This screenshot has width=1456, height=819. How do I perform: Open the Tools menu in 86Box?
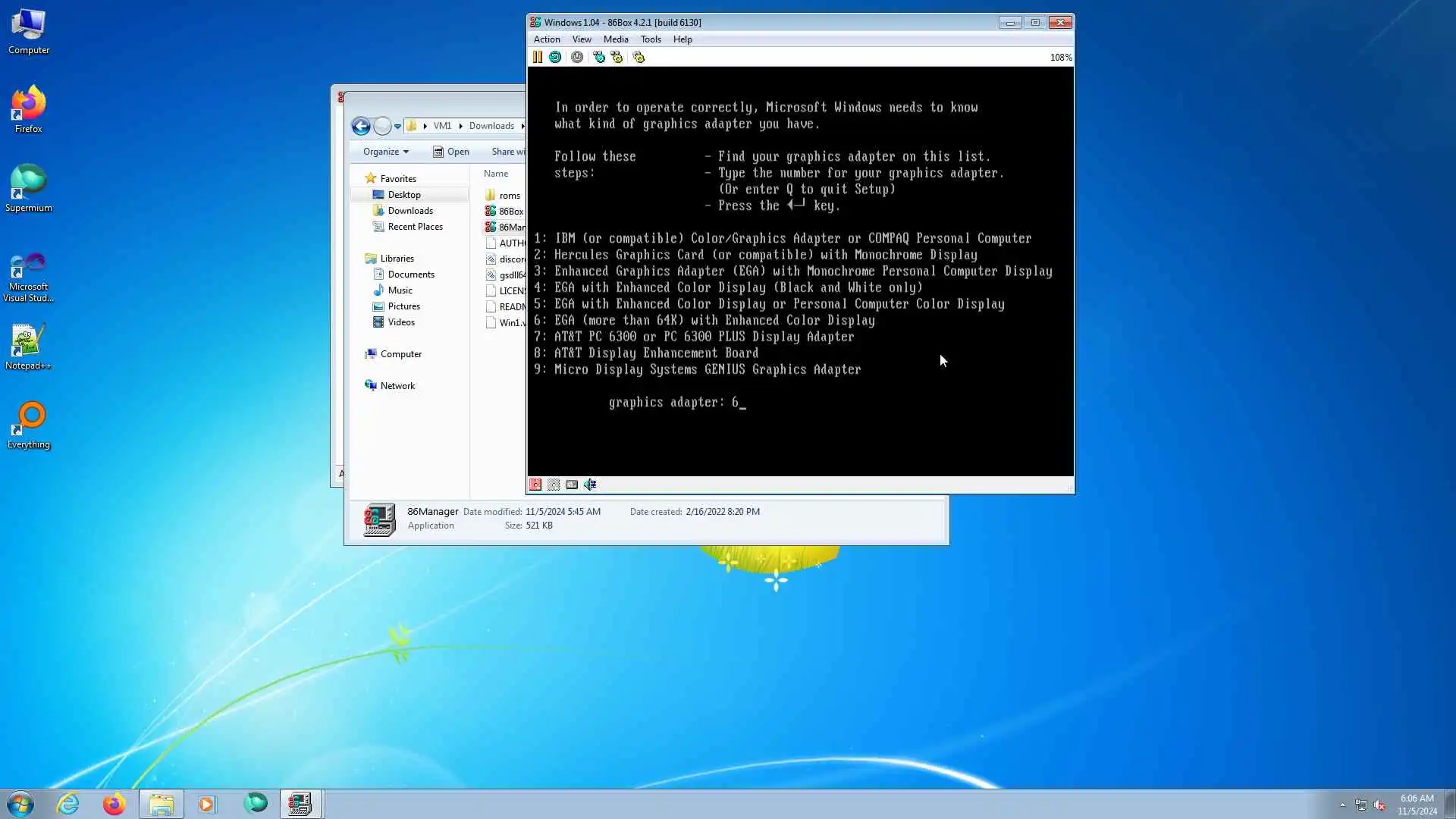point(650,39)
